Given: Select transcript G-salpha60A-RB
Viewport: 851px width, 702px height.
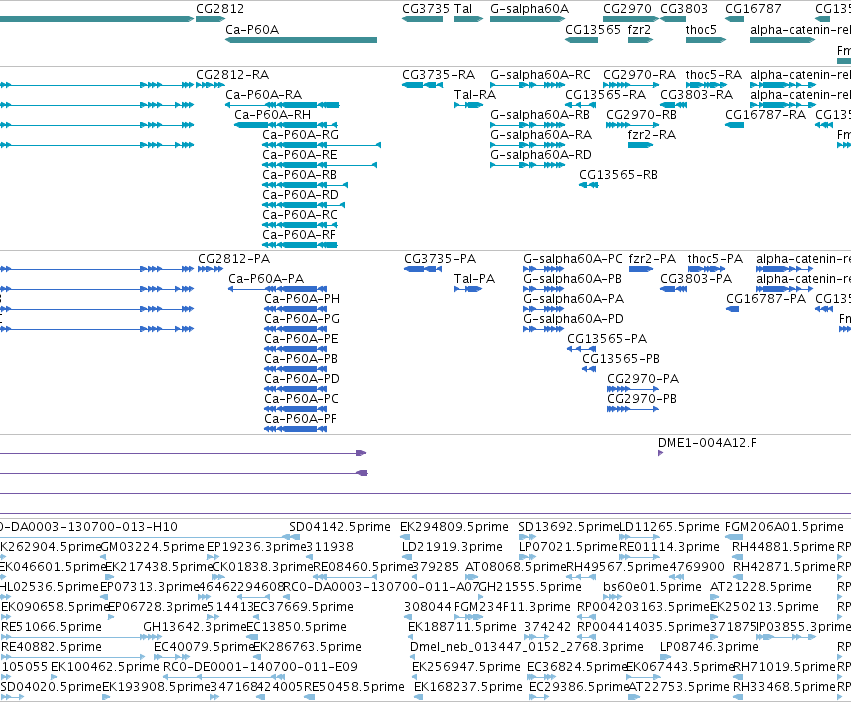Looking at the screenshot, I should (528, 125).
